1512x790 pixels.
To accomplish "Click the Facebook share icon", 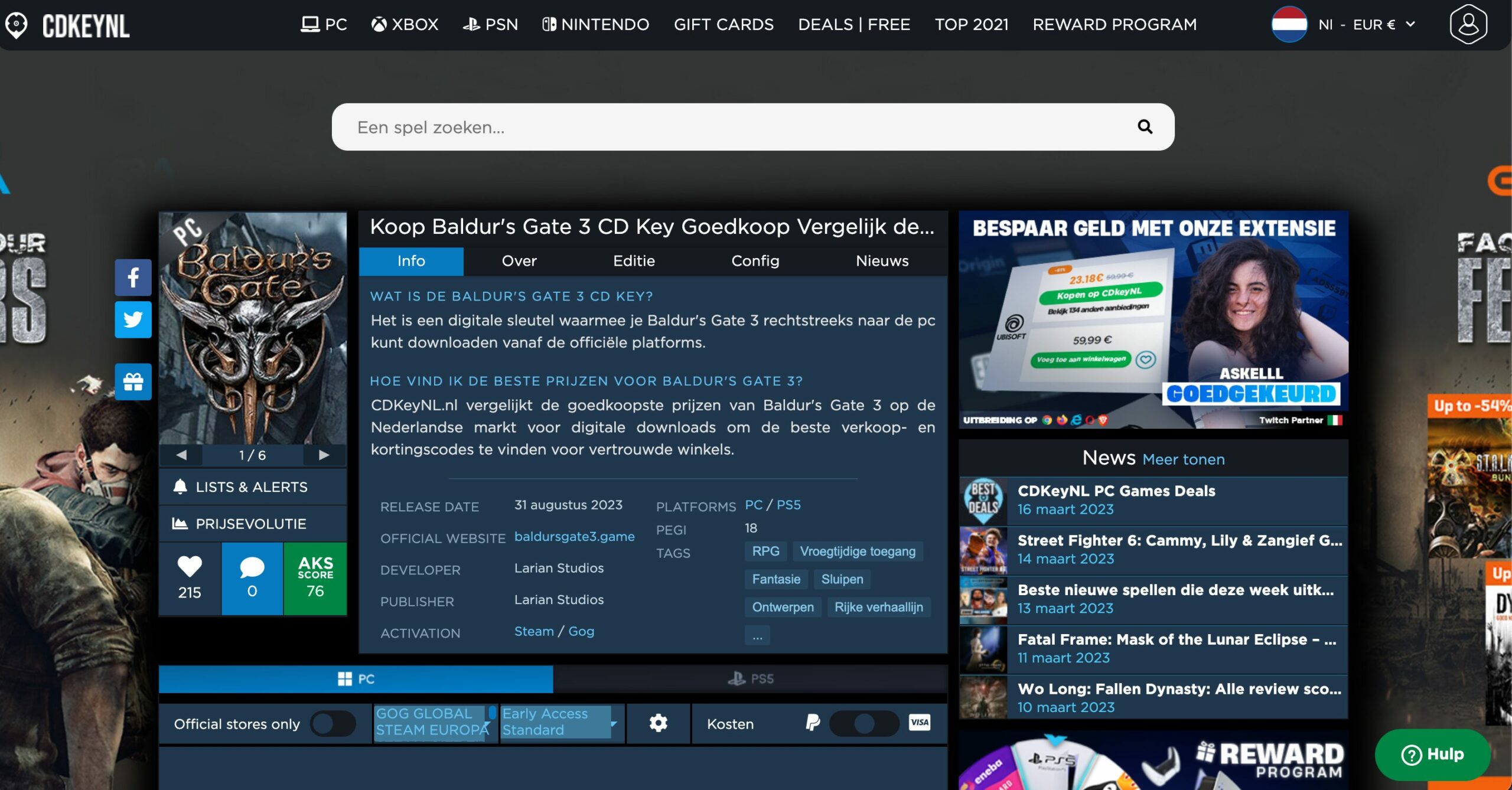I will coord(133,278).
